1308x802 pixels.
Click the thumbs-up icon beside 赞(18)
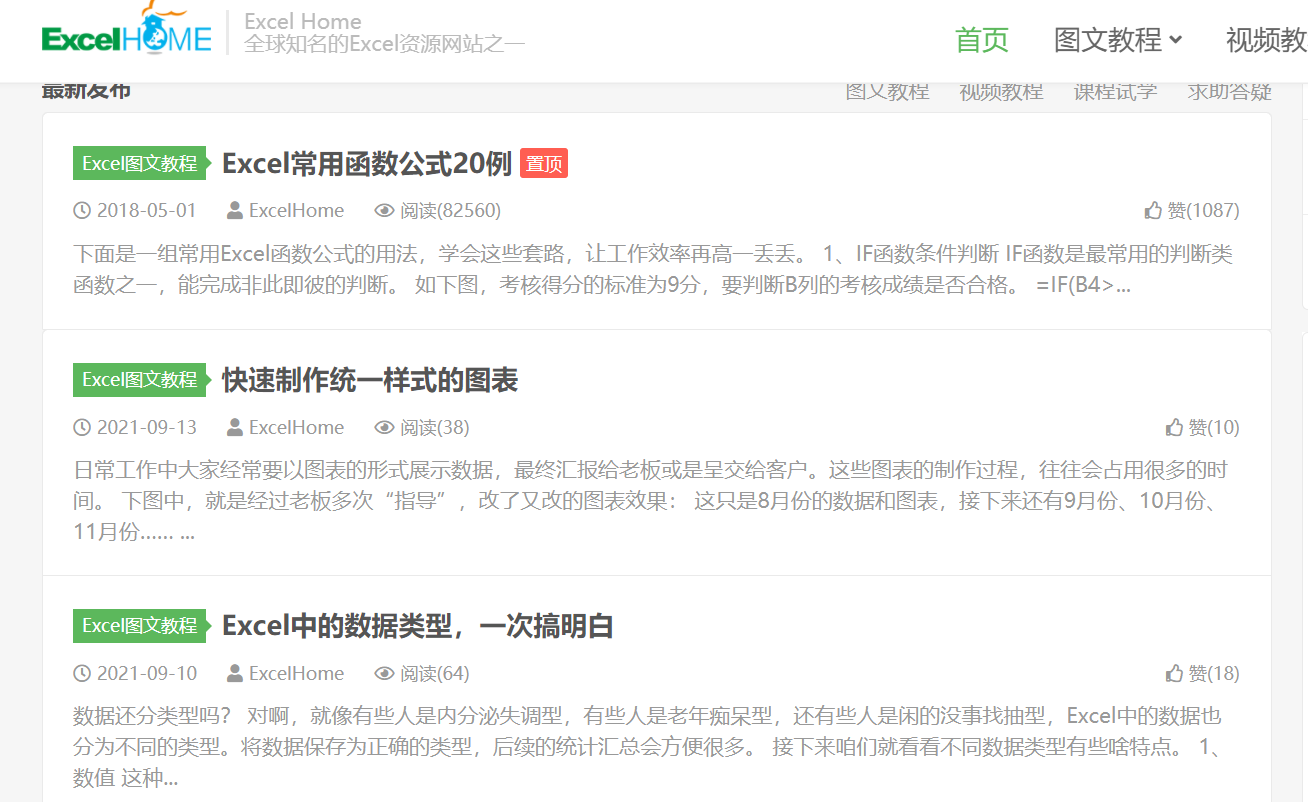tap(1175, 673)
